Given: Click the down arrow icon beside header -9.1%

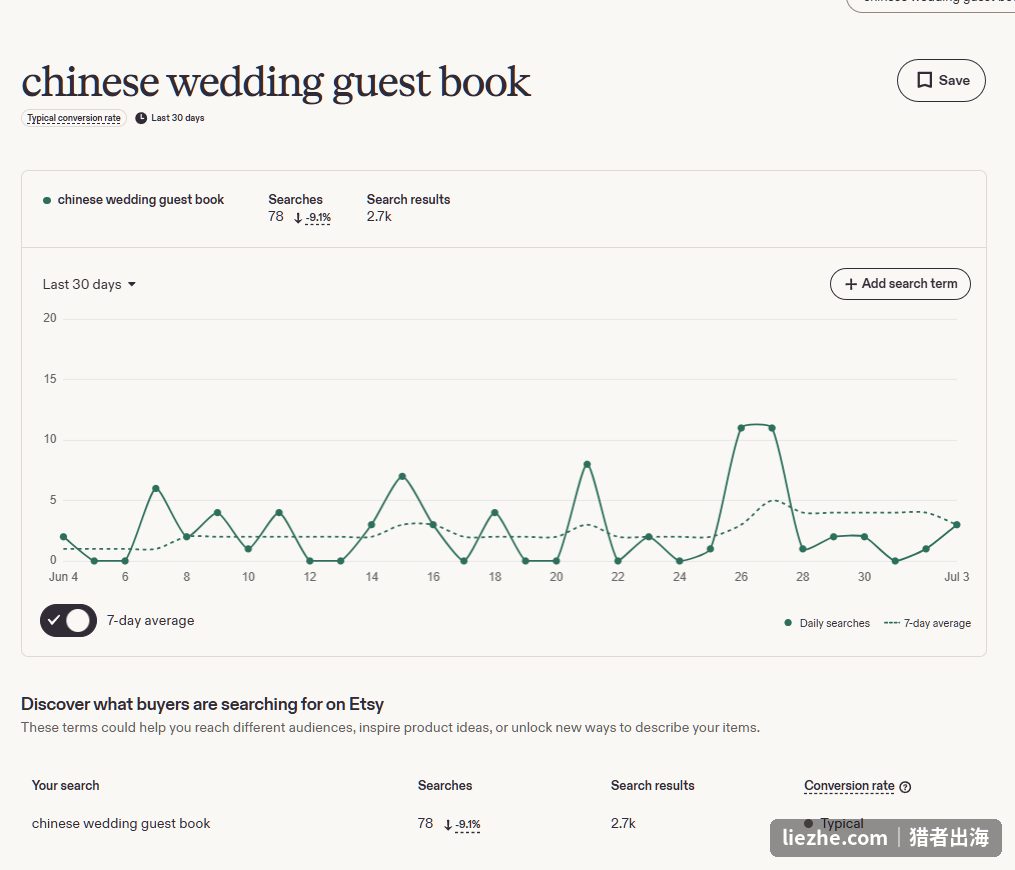Looking at the screenshot, I should (x=298, y=218).
